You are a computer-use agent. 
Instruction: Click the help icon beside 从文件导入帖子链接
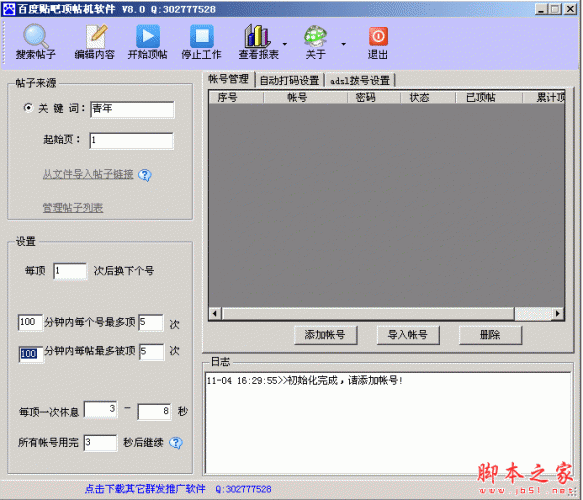(145, 175)
